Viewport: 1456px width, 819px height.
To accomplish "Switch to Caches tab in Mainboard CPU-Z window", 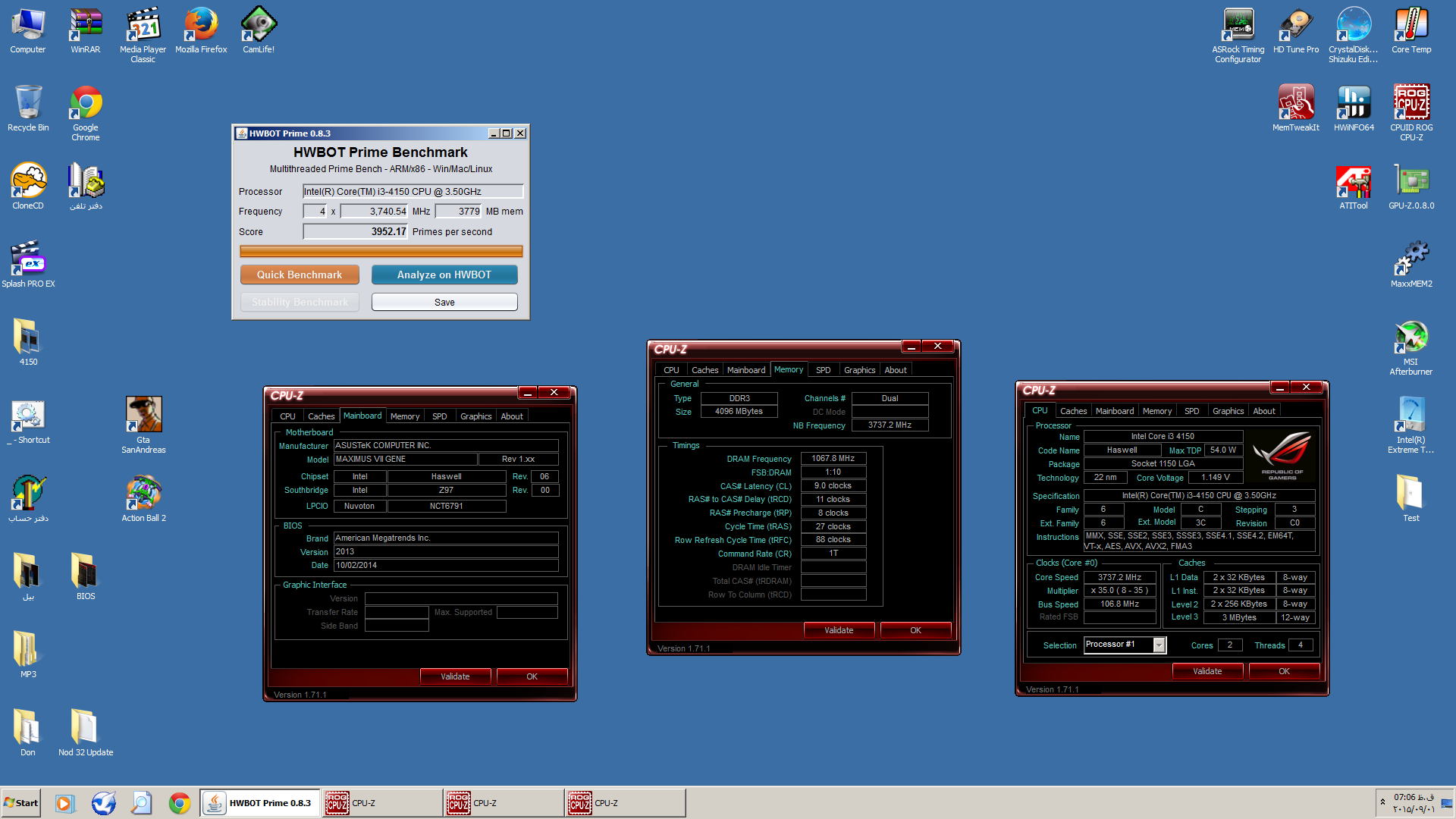I will click(x=321, y=416).
